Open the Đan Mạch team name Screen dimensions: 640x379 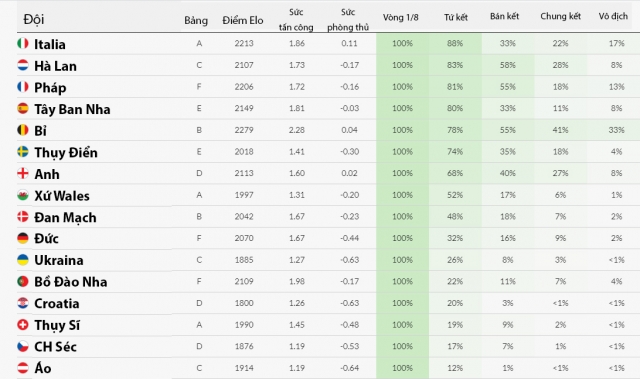[x=65, y=217]
